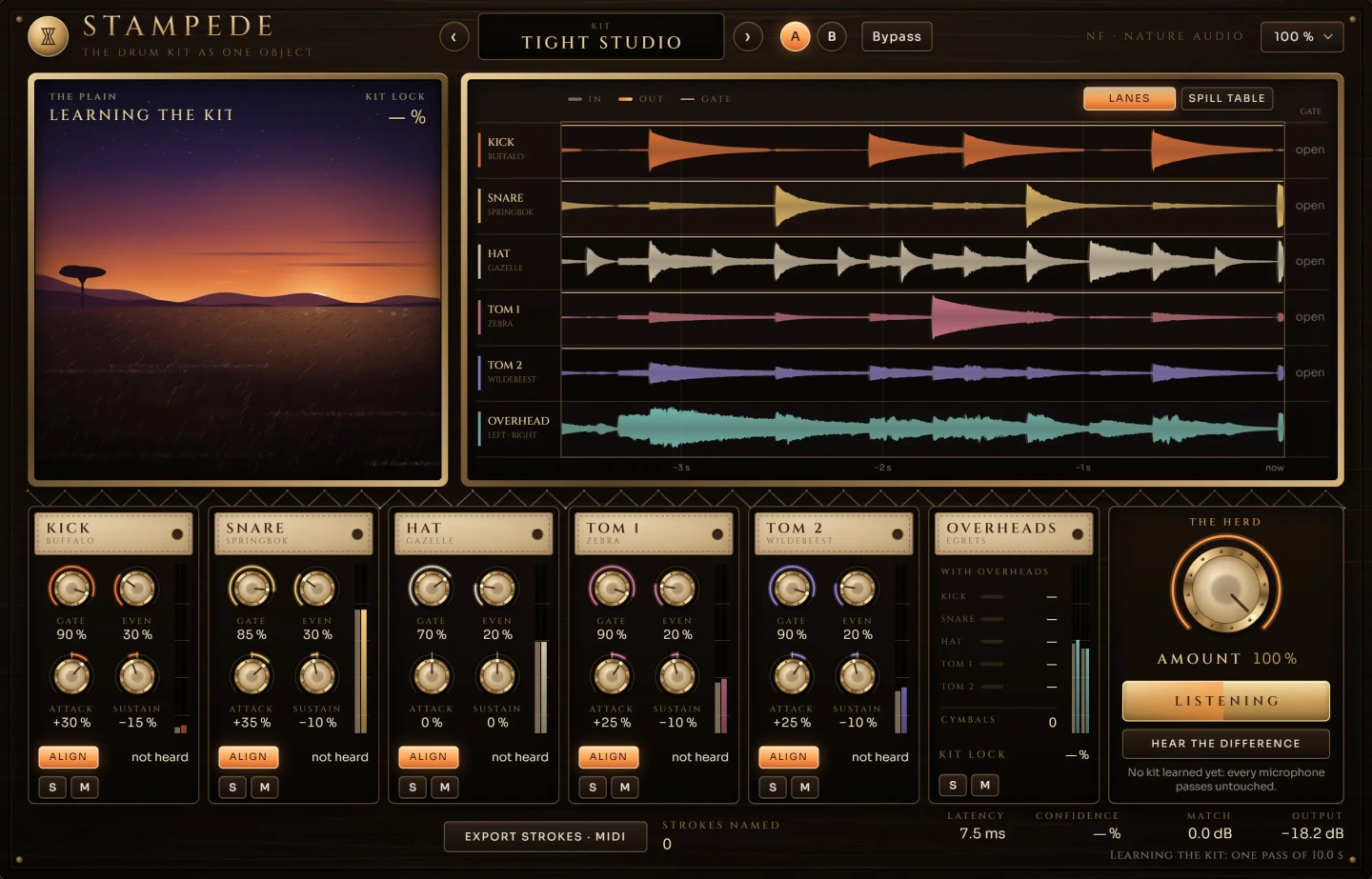Mute the Hat channel
1372x879 pixels.
[x=445, y=788]
